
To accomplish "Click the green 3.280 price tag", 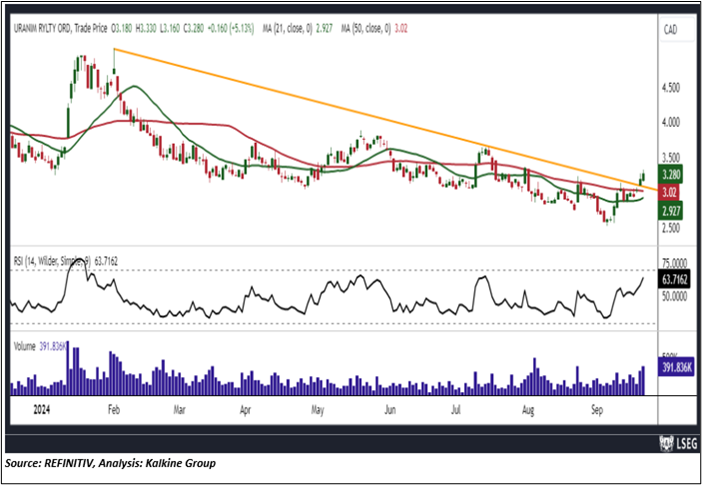I will click(x=670, y=174).
